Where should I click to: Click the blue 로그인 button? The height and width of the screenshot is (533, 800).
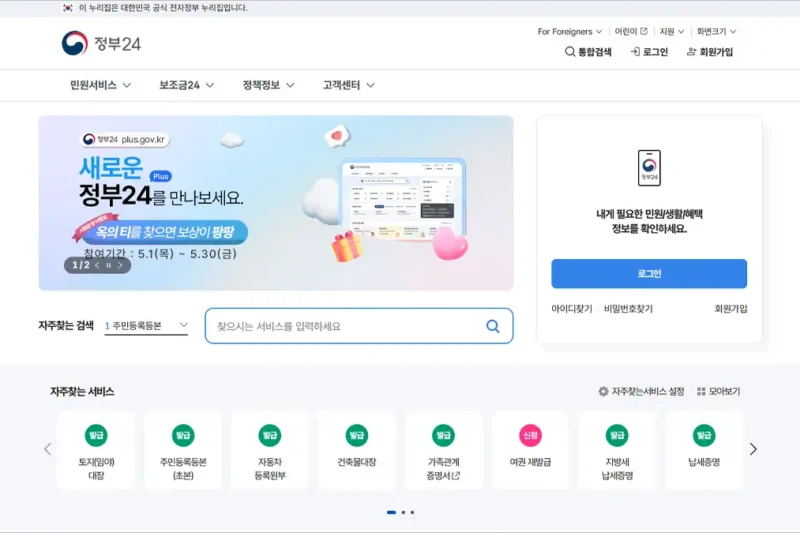pyautogui.click(x=649, y=273)
